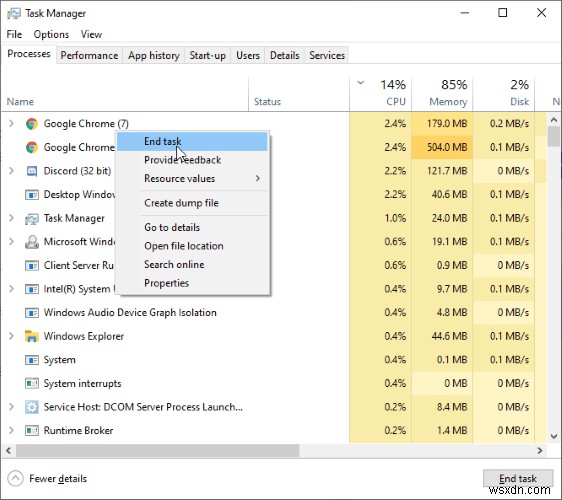Viewport: 562px width, 500px height.
Task: Expand the Microsoft Windows process group
Action: 11,242
